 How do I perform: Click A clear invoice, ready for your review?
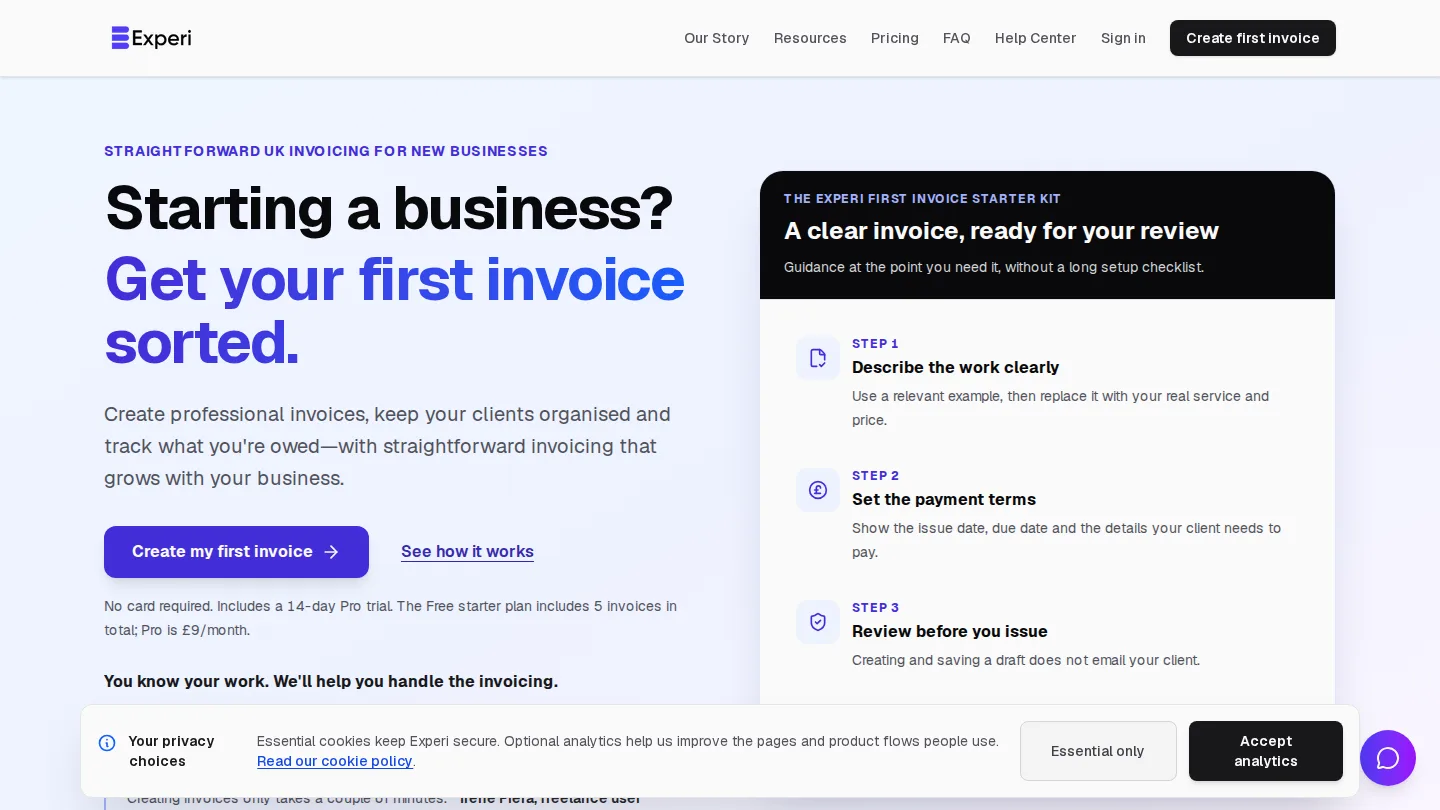coord(1001,231)
